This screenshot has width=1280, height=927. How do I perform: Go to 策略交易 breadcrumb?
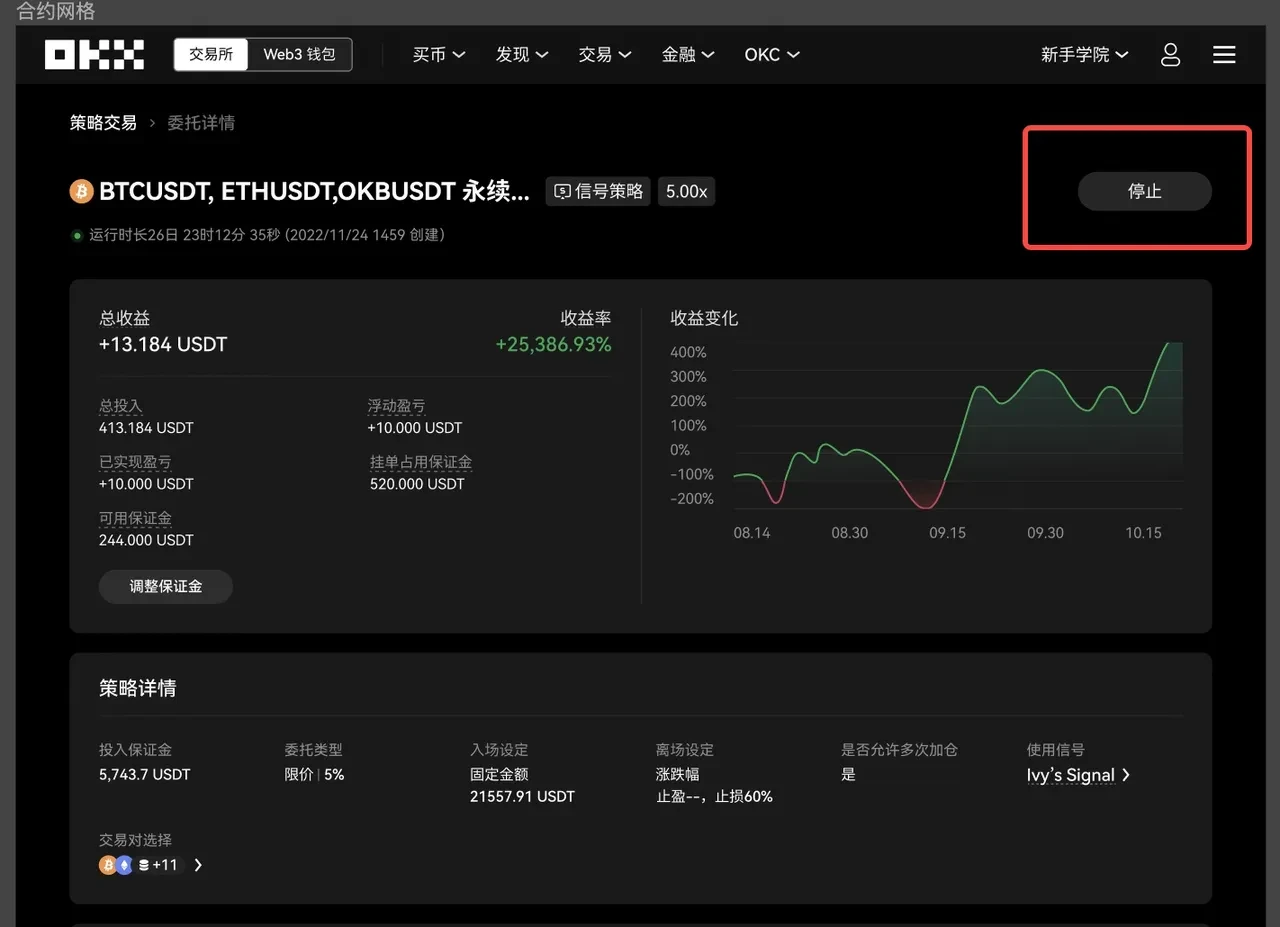(x=103, y=123)
